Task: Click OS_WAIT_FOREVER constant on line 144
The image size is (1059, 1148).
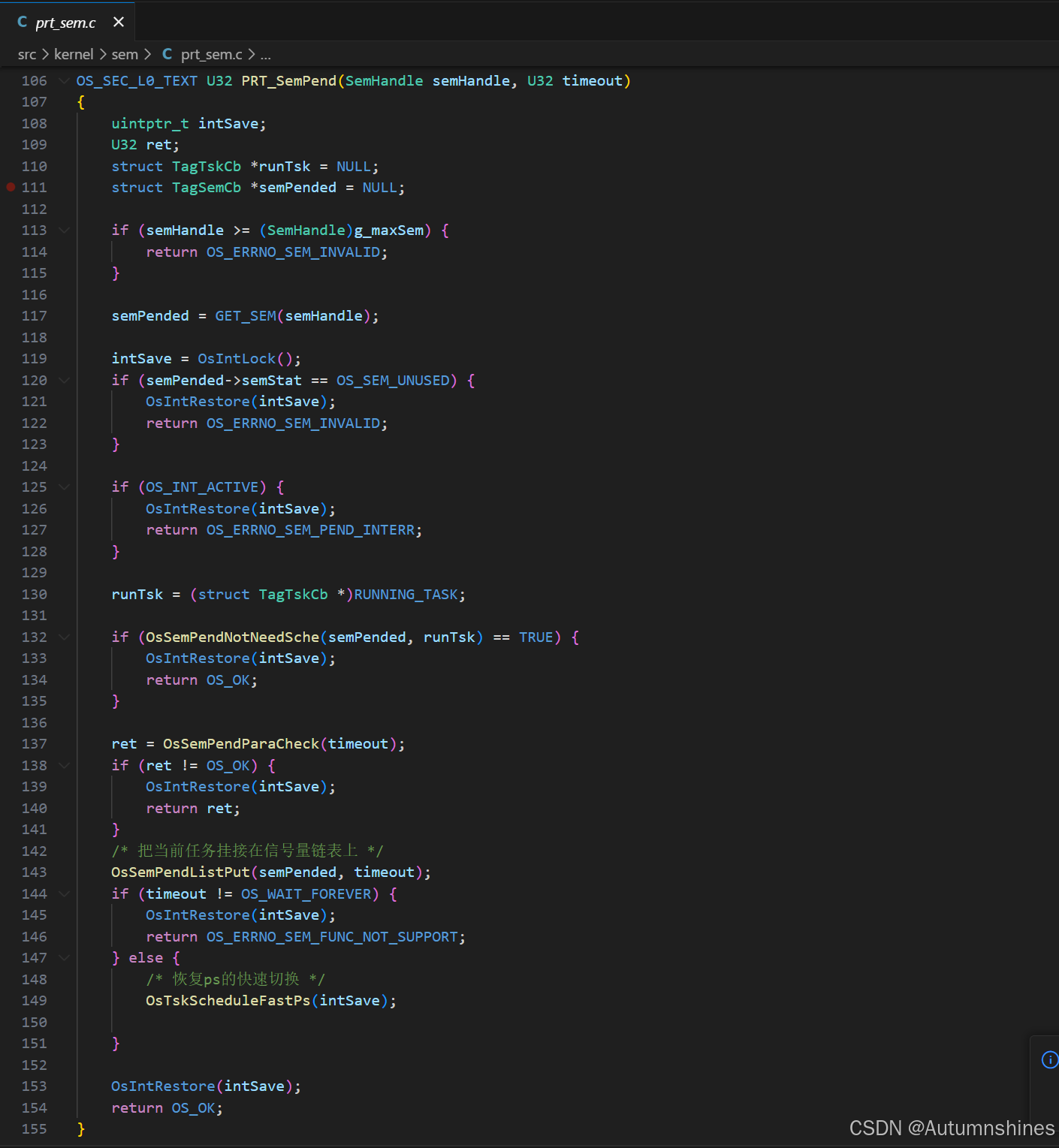Action: click(306, 893)
